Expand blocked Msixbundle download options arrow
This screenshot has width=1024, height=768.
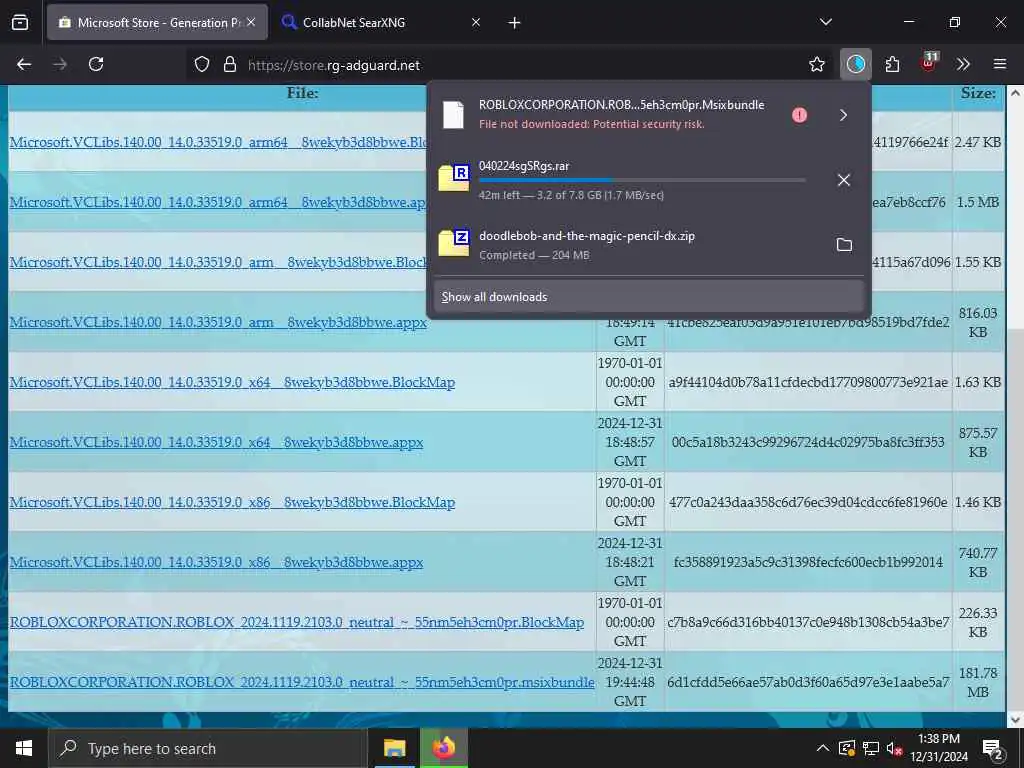pos(843,116)
